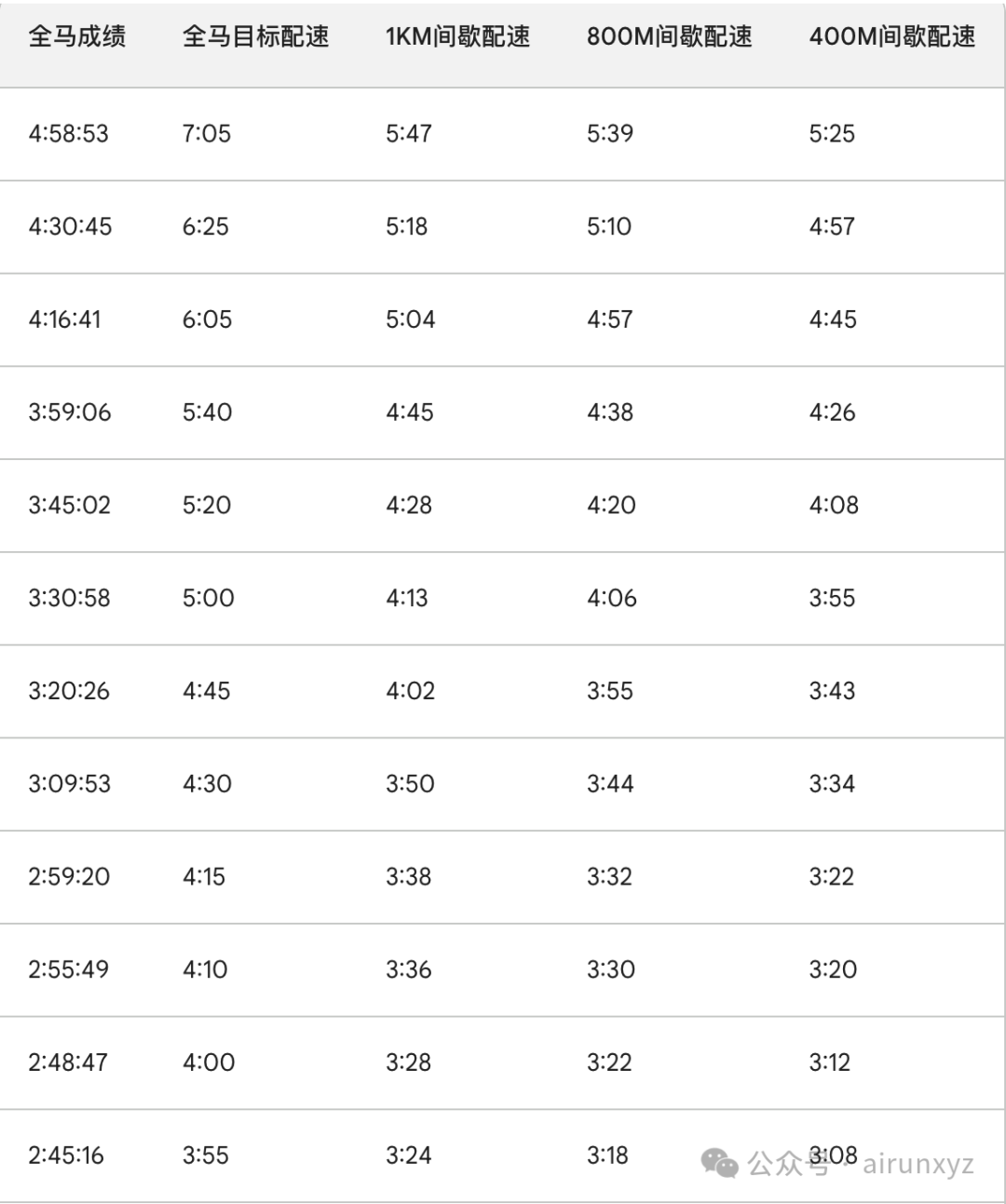Click the 800M间歇配速 column header
Image resolution: width=1006 pixels, height=1204 pixels.
669,37
